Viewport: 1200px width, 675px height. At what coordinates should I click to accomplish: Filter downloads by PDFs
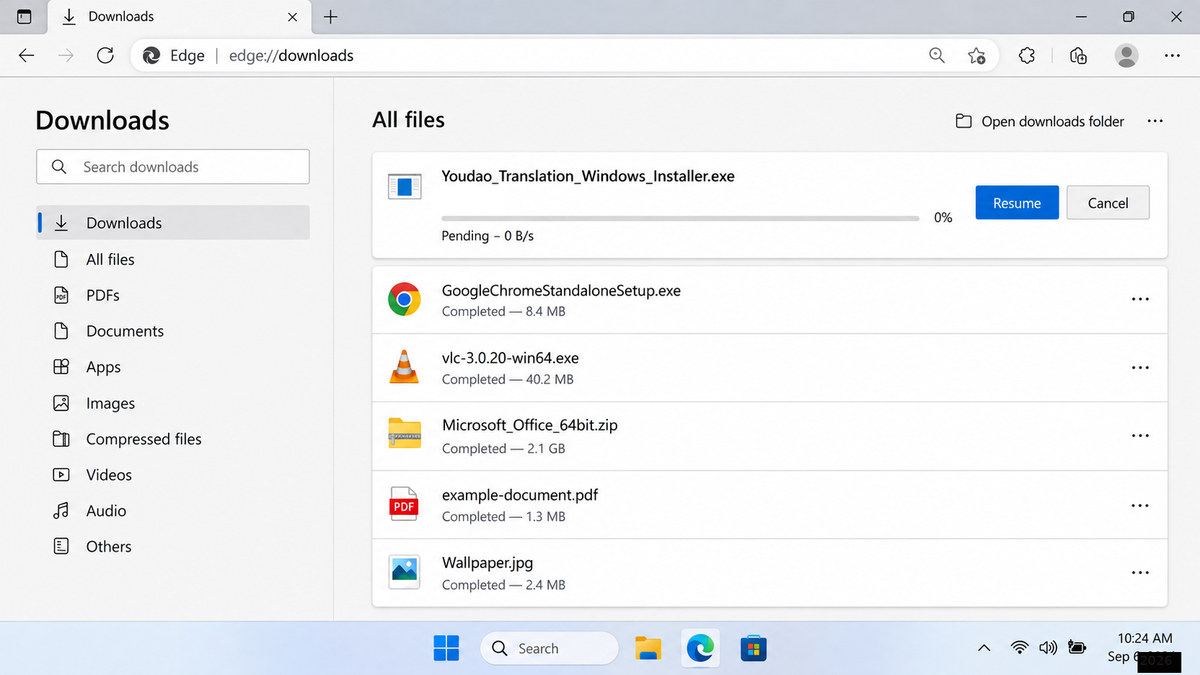(173, 295)
